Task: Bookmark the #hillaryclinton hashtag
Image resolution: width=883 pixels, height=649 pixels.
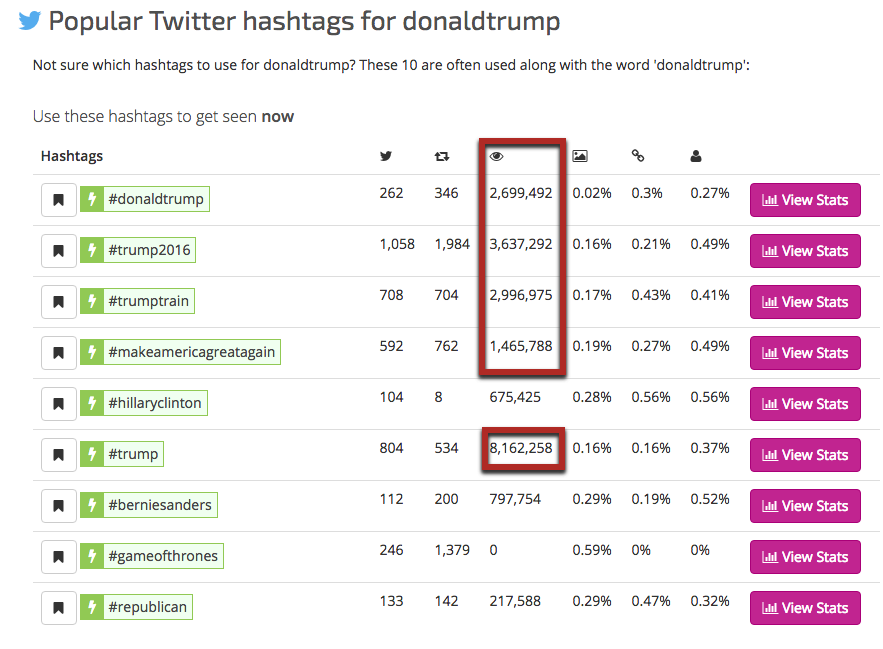Action: coord(59,403)
